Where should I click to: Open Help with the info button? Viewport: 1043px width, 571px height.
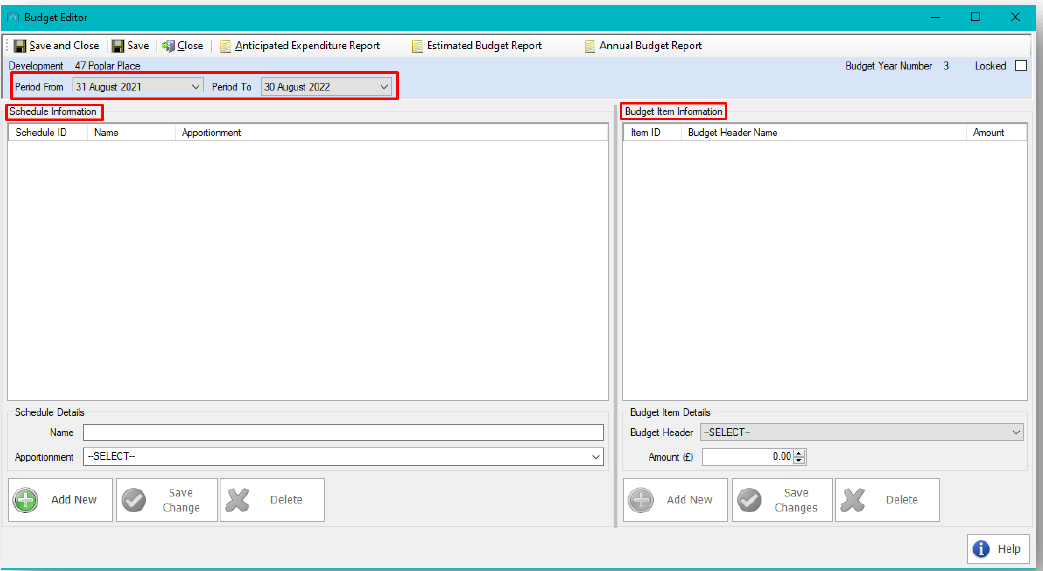[x=998, y=548]
